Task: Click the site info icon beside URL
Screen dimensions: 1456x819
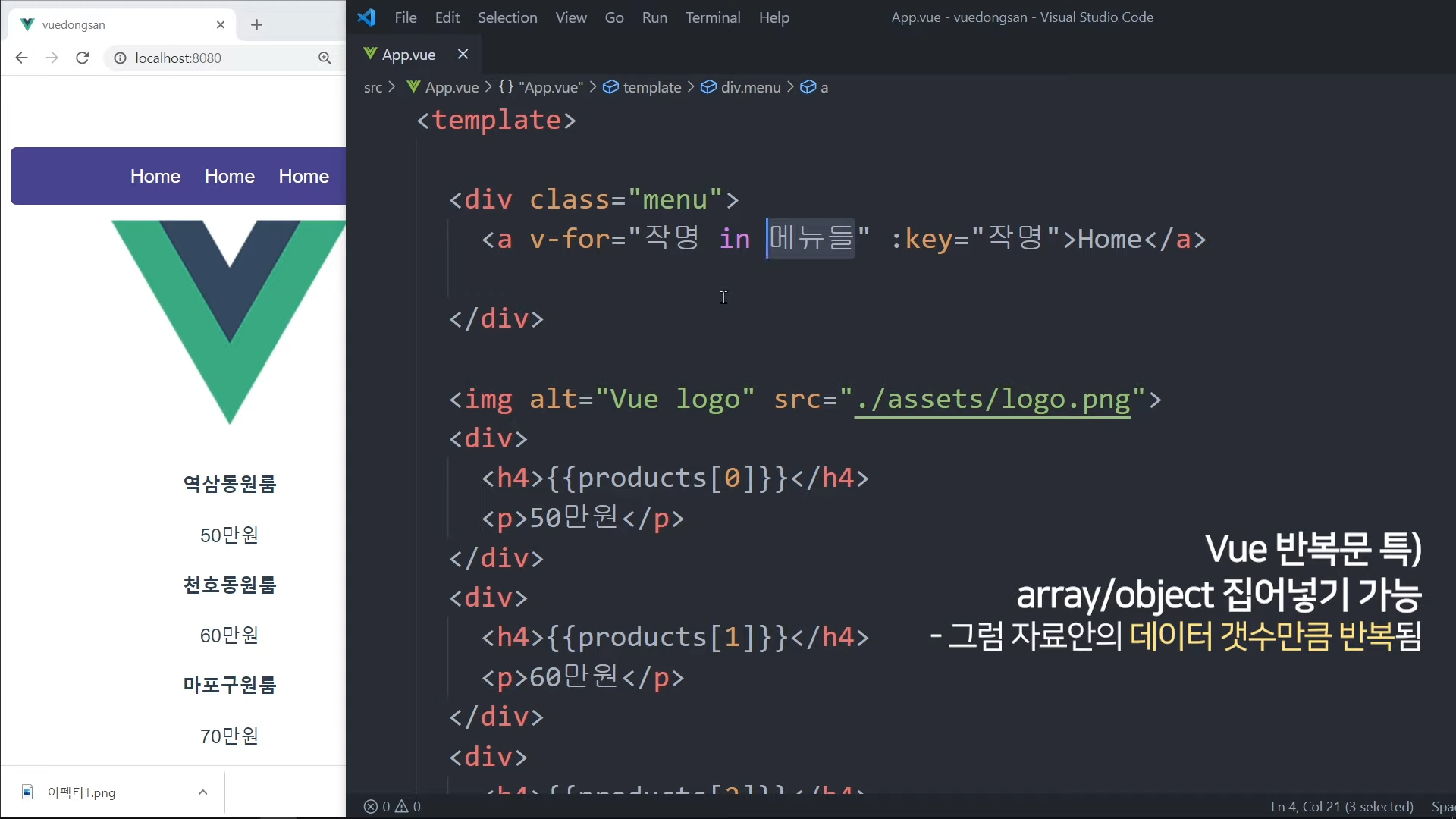Action: click(120, 58)
